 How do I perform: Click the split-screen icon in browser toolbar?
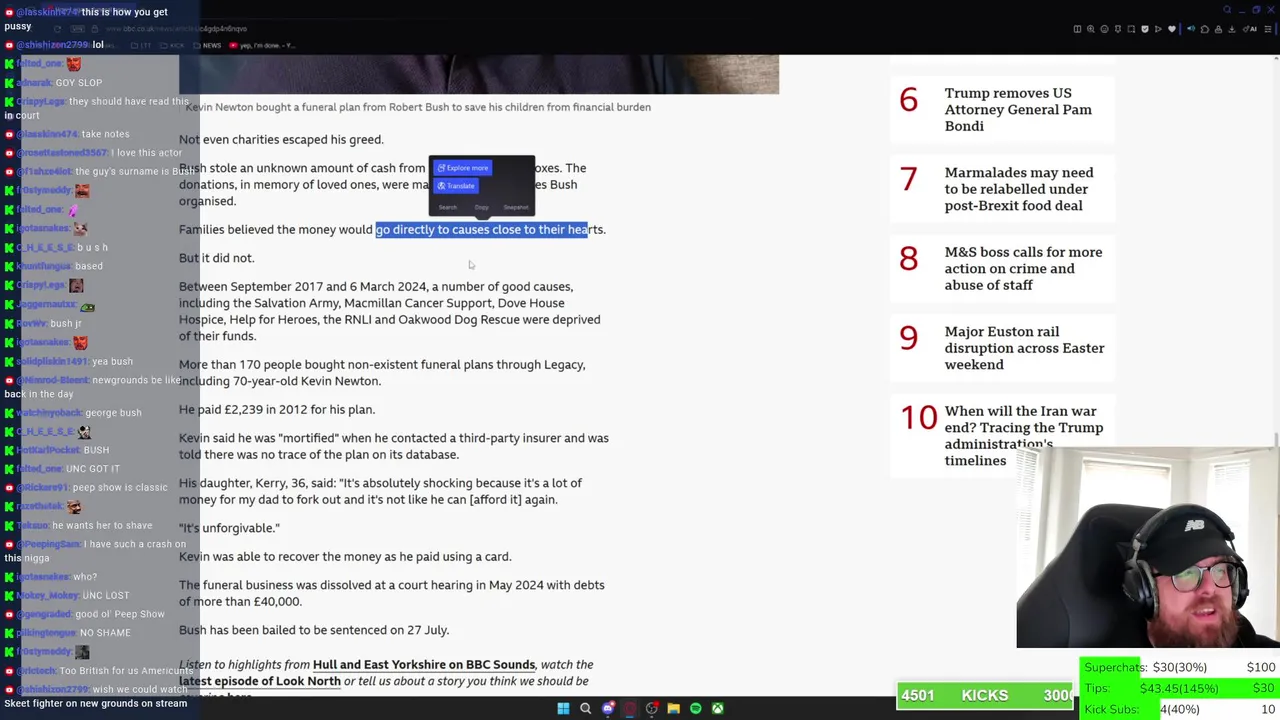click(x=1077, y=29)
